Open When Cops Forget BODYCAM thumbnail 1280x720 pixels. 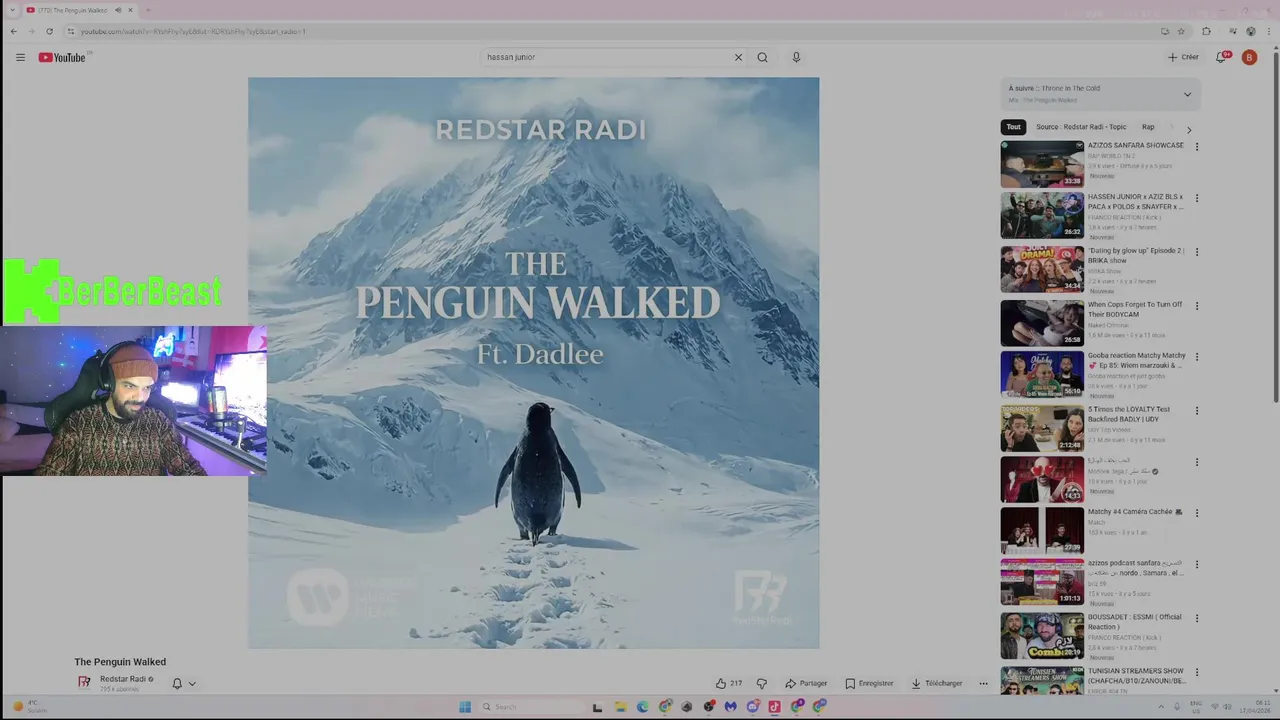click(x=1042, y=323)
